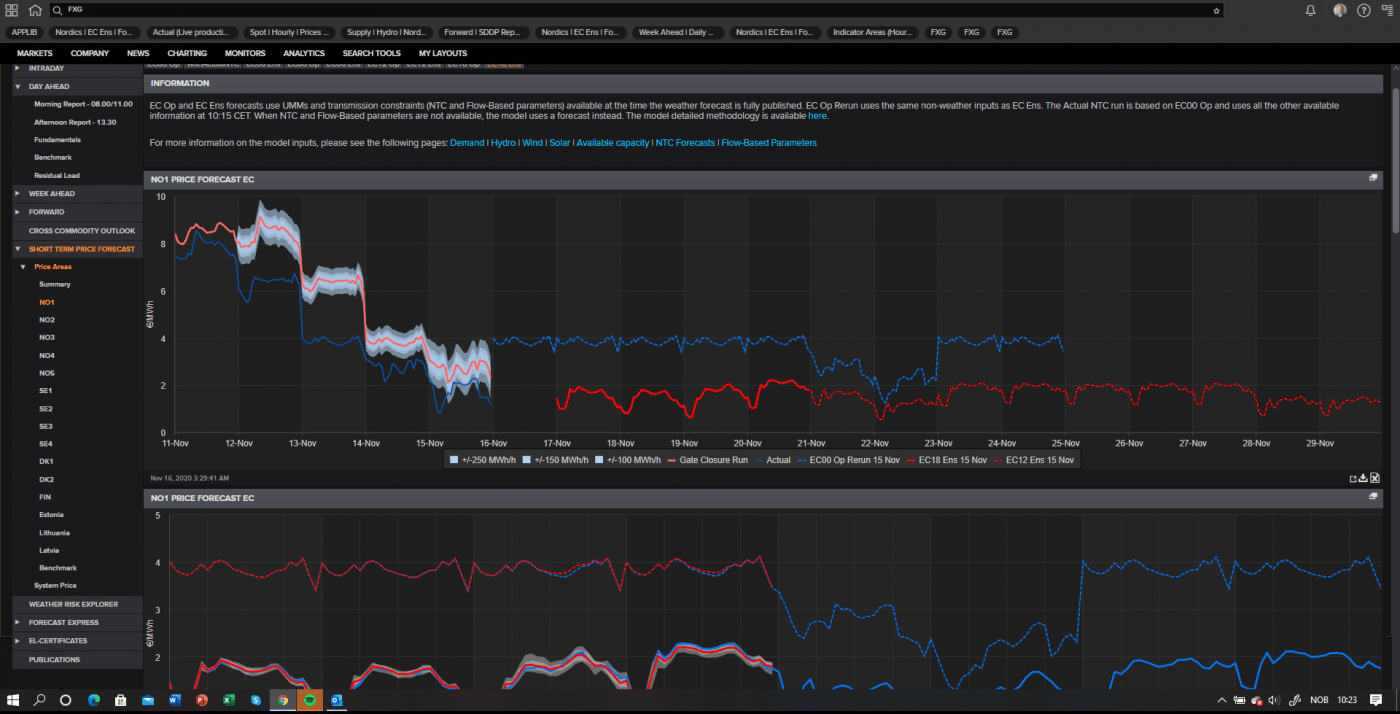Toggle the +/-250 MWh/h legend series
The image size is (1400, 714).
tap(481, 460)
